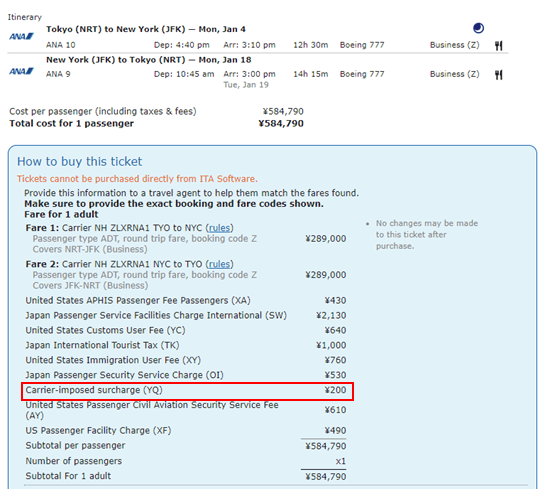This screenshot has width=540, height=489.
Task: Click the overnight moon icon for Tokyo flight
Action: tap(478, 28)
